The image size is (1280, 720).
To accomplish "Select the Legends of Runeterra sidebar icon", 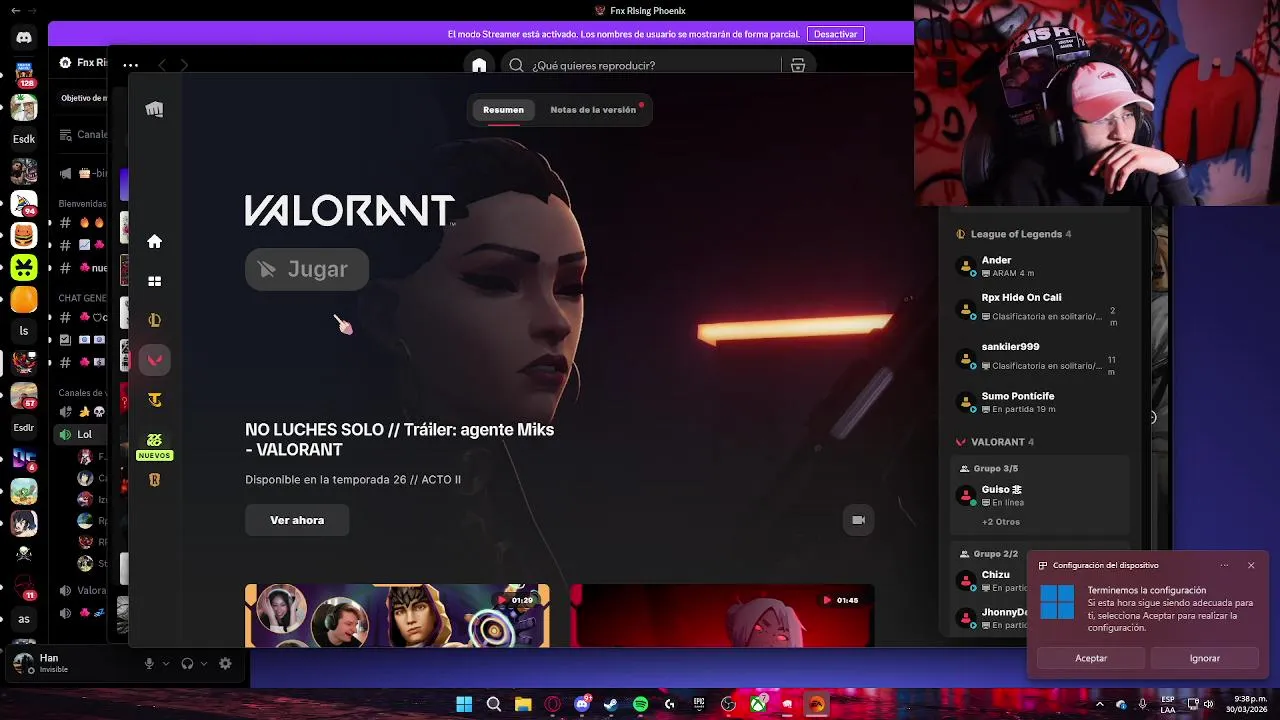I will (154, 480).
